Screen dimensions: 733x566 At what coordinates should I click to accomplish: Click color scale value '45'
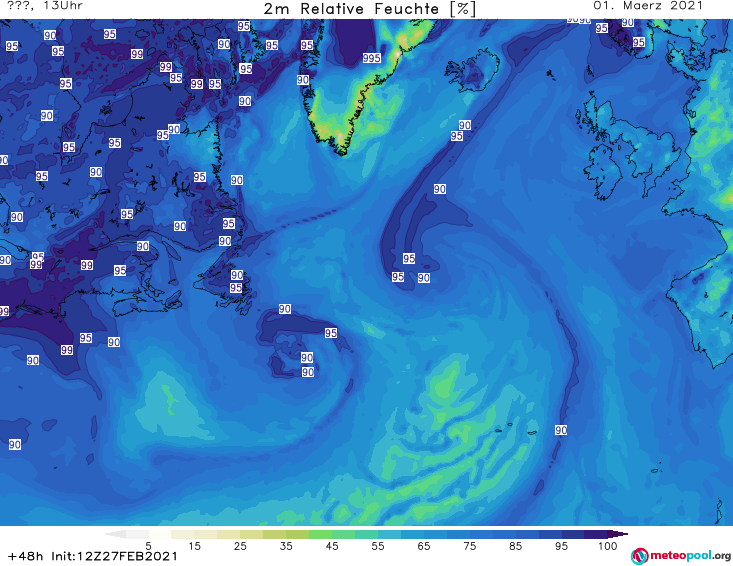pyautogui.click(x=332, y=546)
